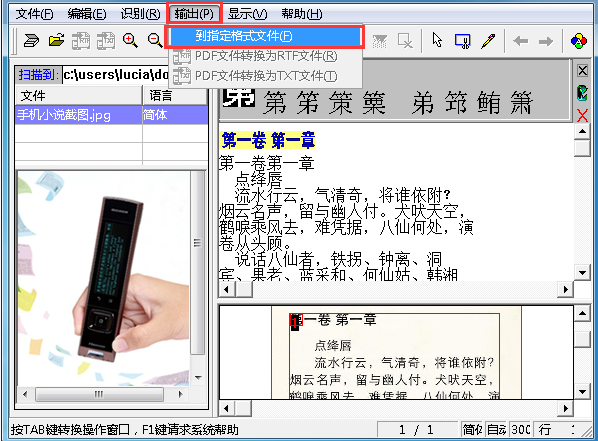This screenshot has height=441, width=598.
Task: Click the scanner icon in toolbar
Action: [x=31, y=40]
